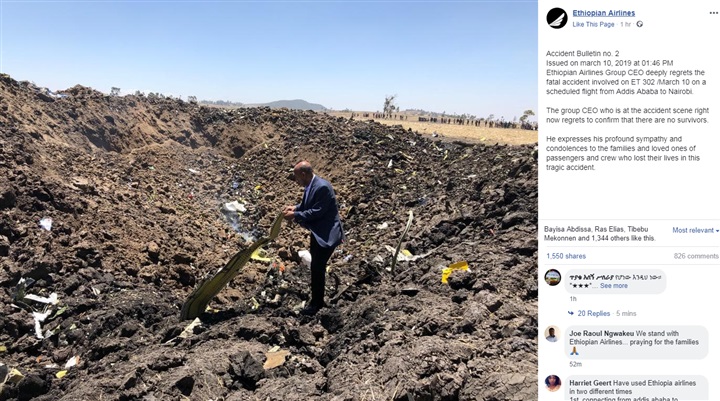Open the 826 comments count
The width and height of the screenshot is (720, 401).
[696, 256]
